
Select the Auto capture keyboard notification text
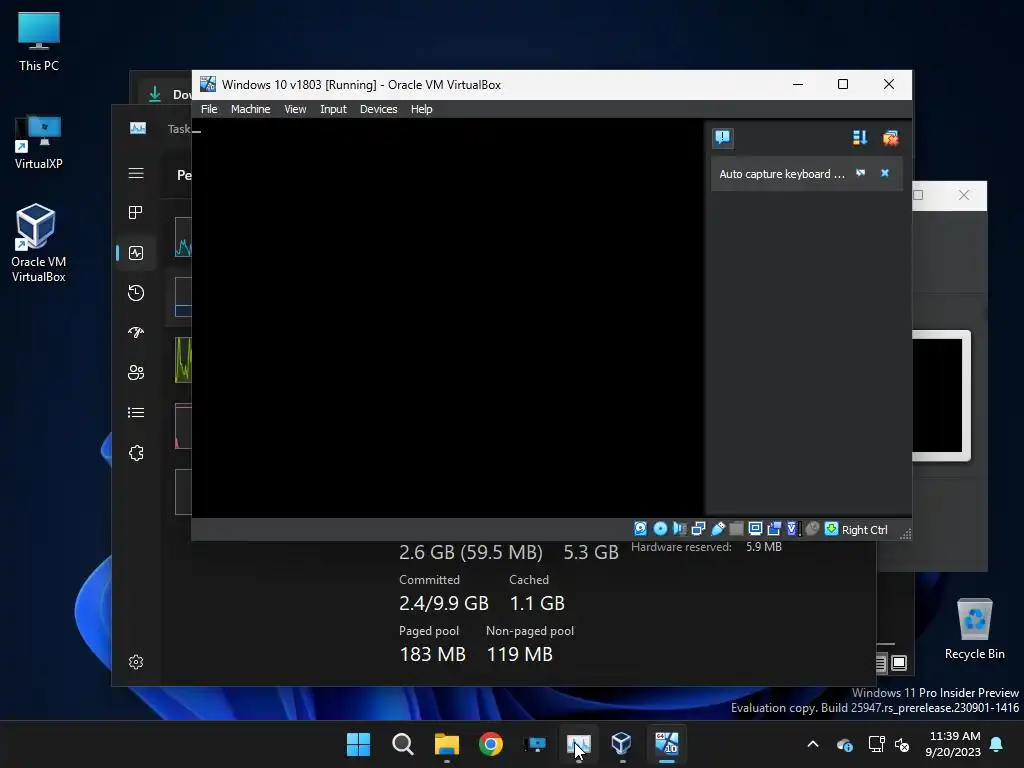pyautogui.click(x=782, y=174)
